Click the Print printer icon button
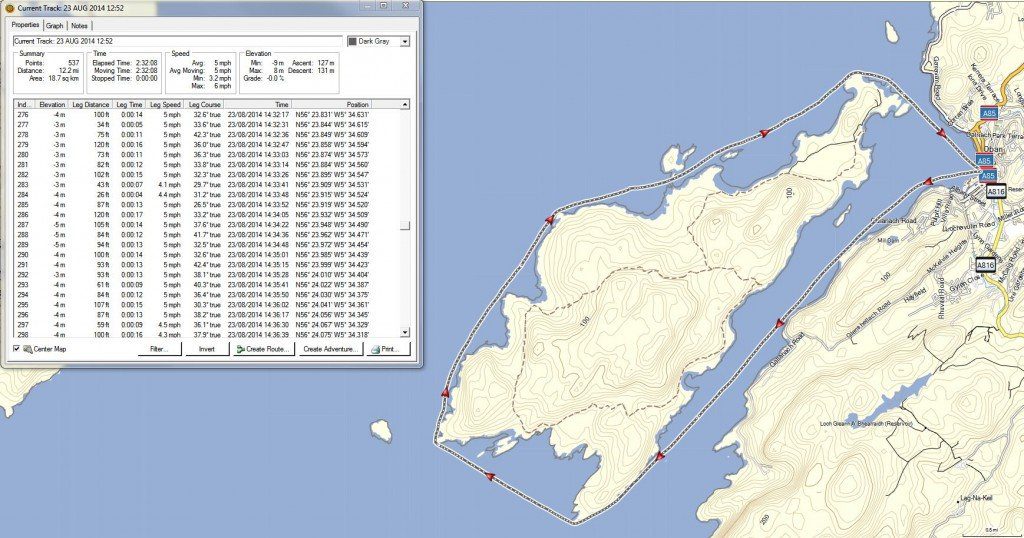Screen dimensions: 1024x538 [376, 350]
